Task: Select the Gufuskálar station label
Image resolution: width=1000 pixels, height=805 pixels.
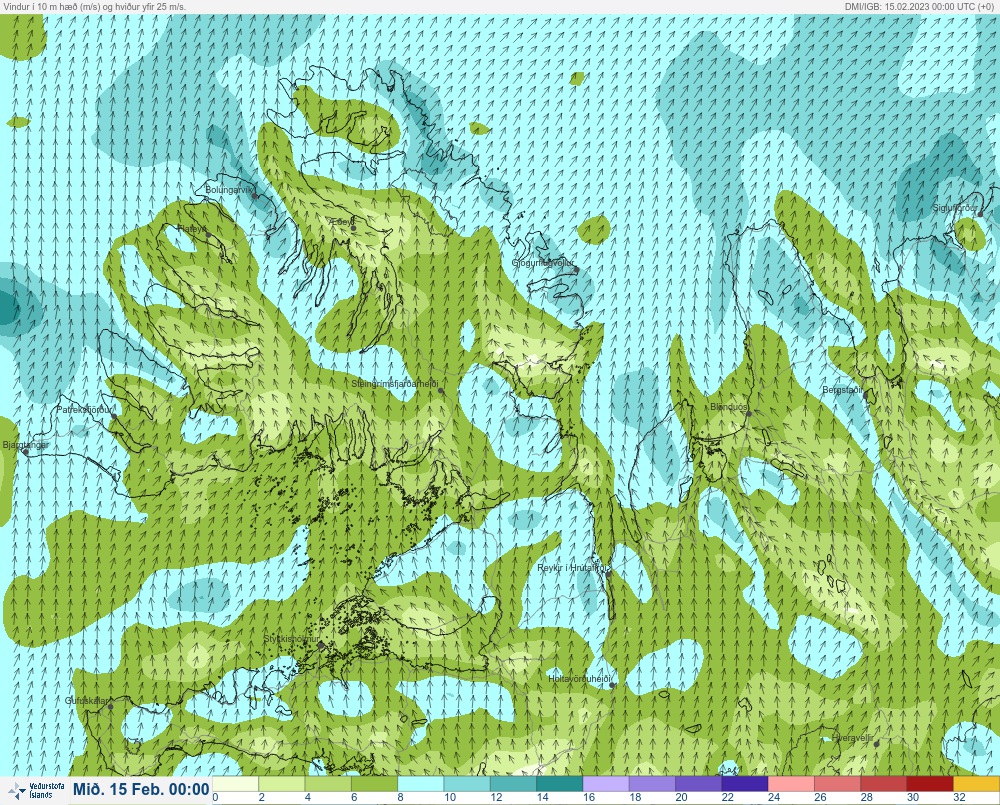Action: point(87,700)
